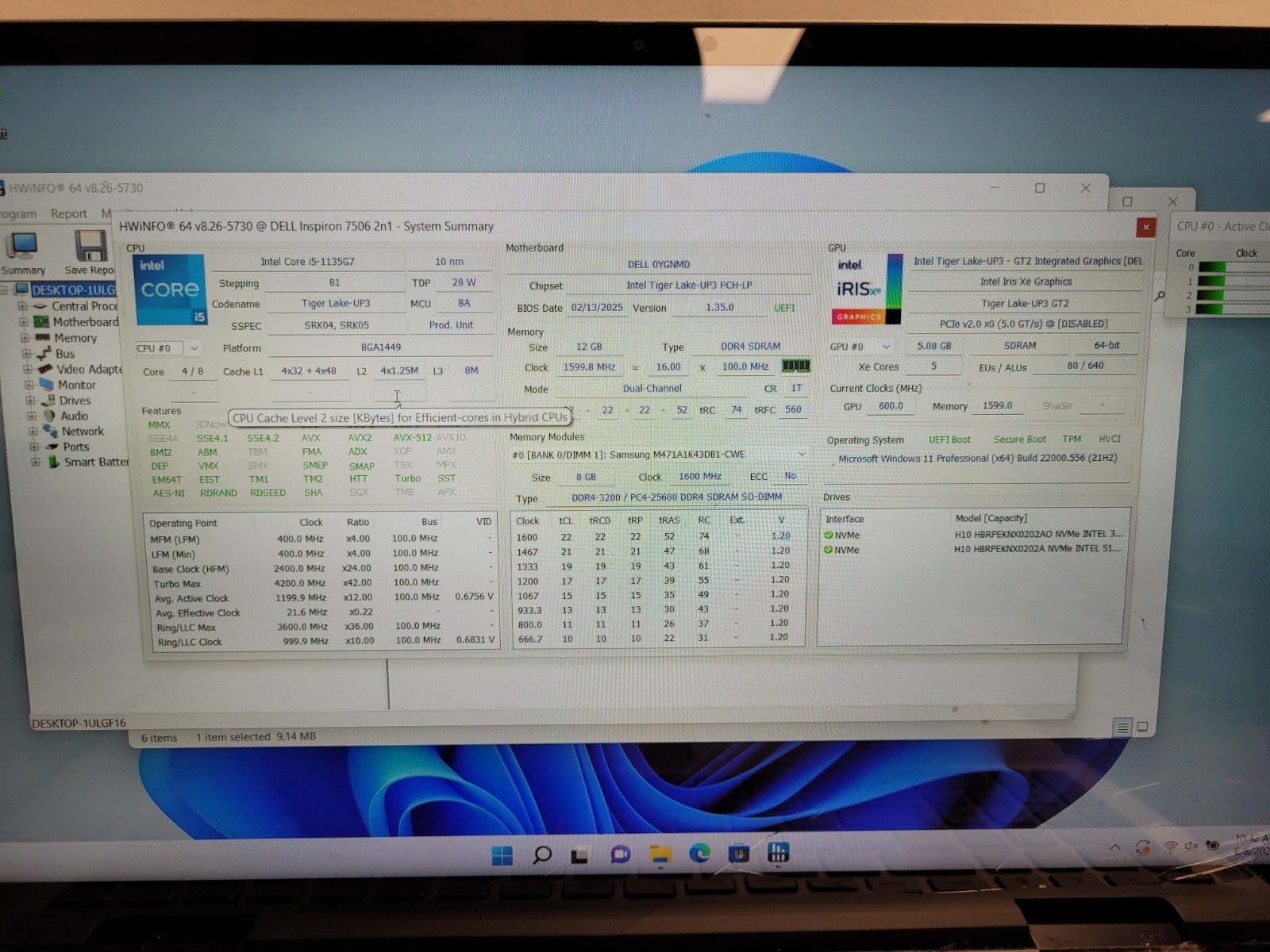Click the Prod. Unit field

[x=451, y=324]
